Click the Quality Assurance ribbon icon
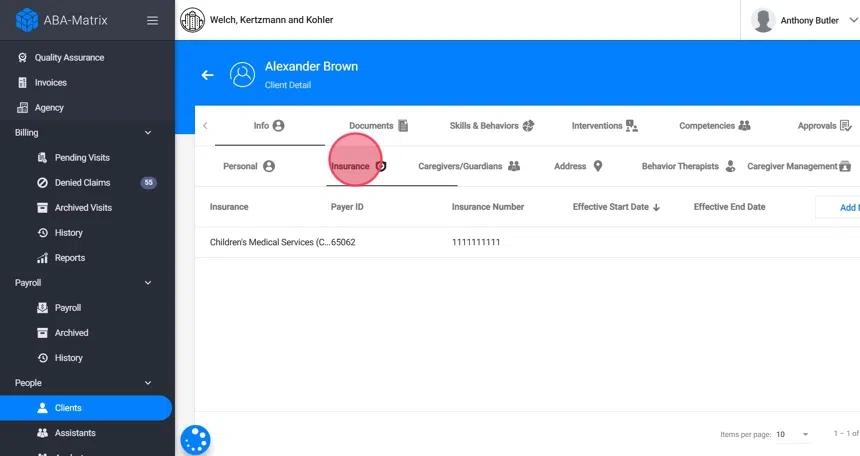Viewport: 860px width, 456px height. (x=22, y=58)
